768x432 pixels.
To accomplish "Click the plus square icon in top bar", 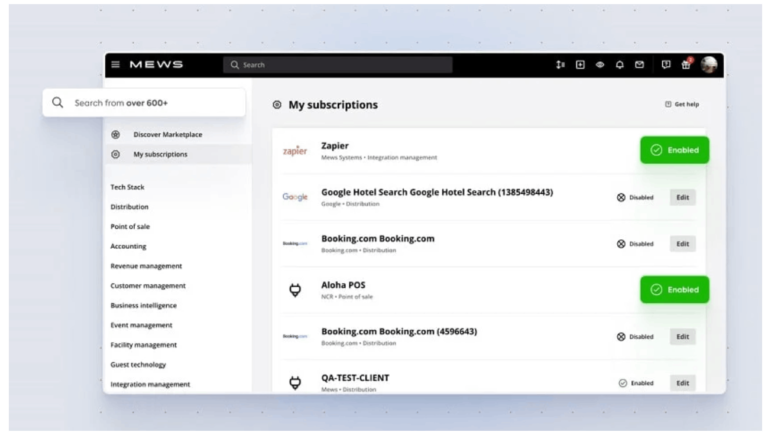I will (580, 65).
